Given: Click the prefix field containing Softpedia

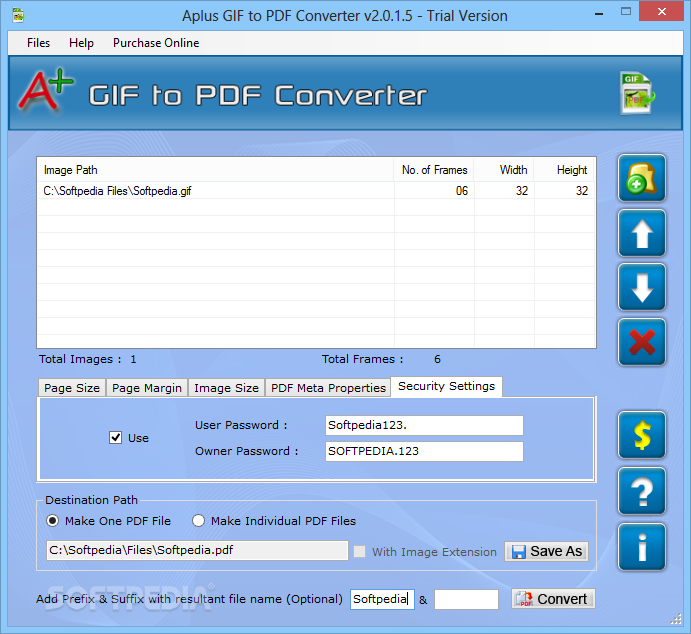Looking at the screenshot, I should tap(382, 599).
